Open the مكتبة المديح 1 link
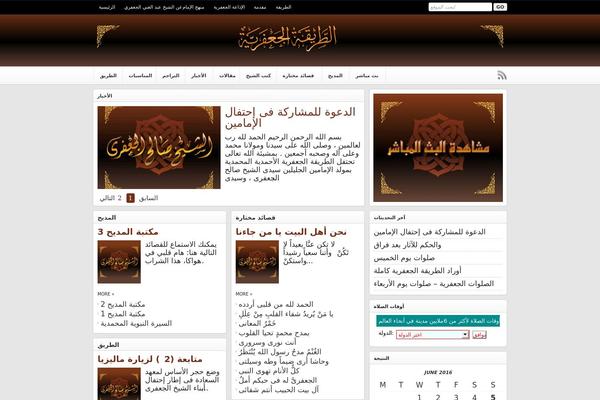This screenshot has width=600, height=400. [x=123, y=314]
